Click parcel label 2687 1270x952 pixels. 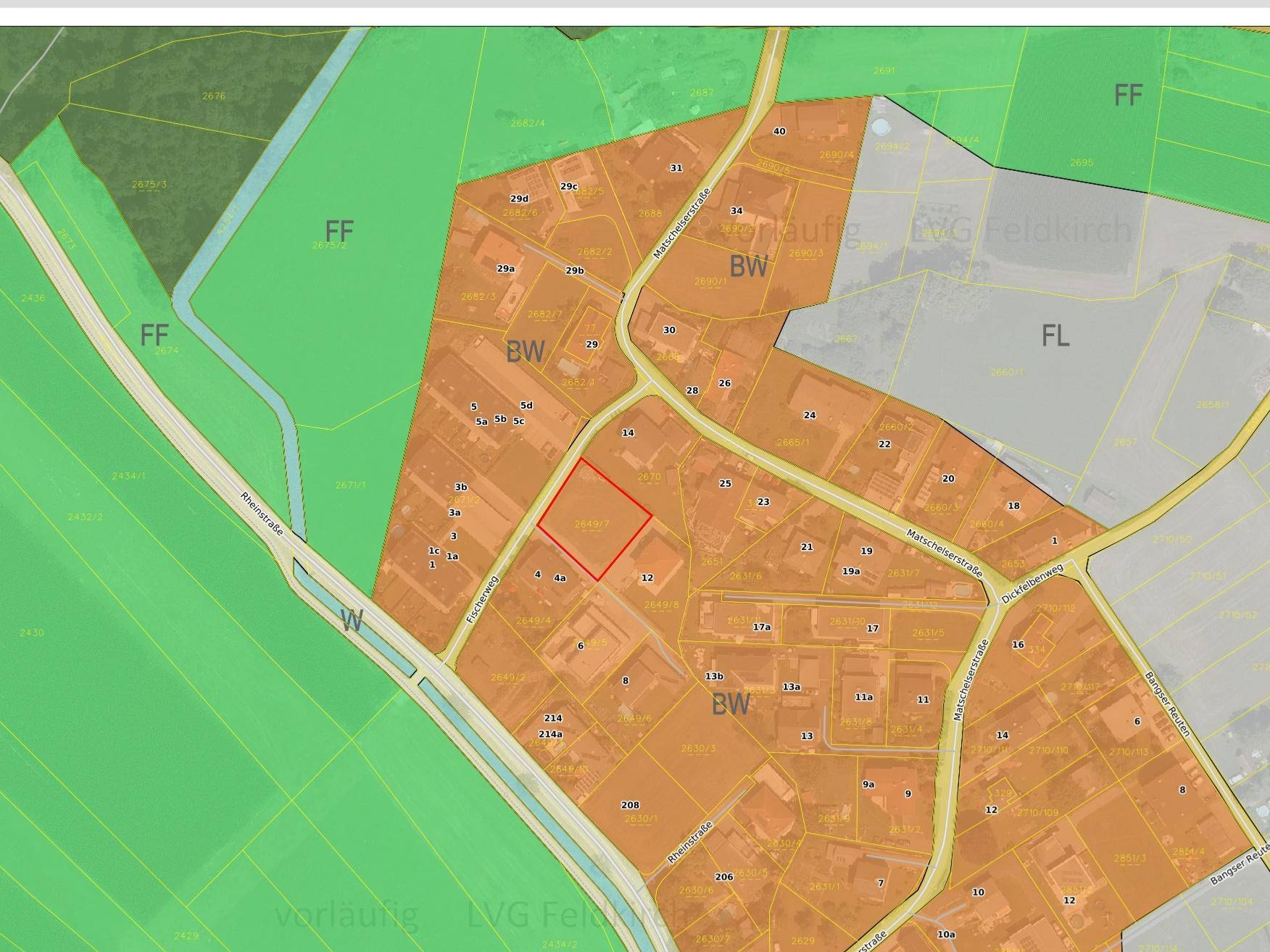coord(702,93)
